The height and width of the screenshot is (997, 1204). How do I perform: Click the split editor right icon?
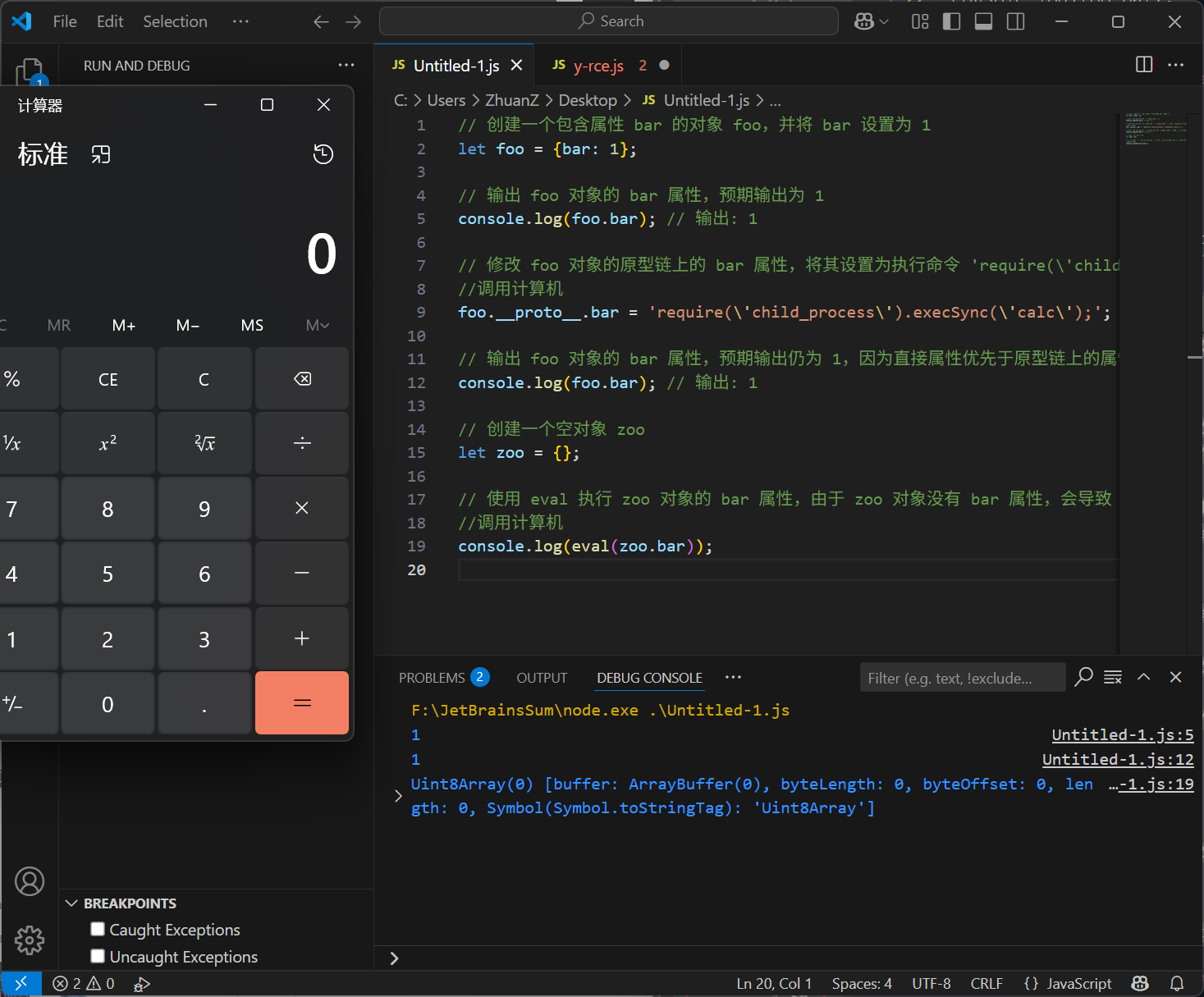[1143, 65]
